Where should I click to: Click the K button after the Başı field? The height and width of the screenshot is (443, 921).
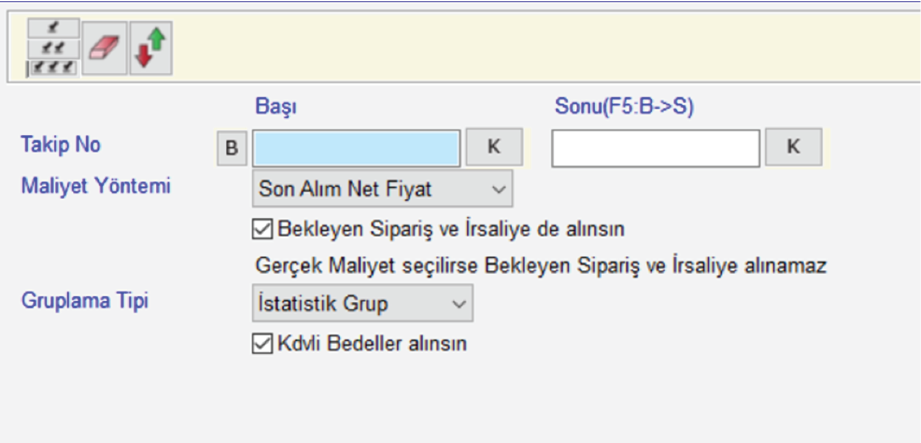click(x=494, y=147)
